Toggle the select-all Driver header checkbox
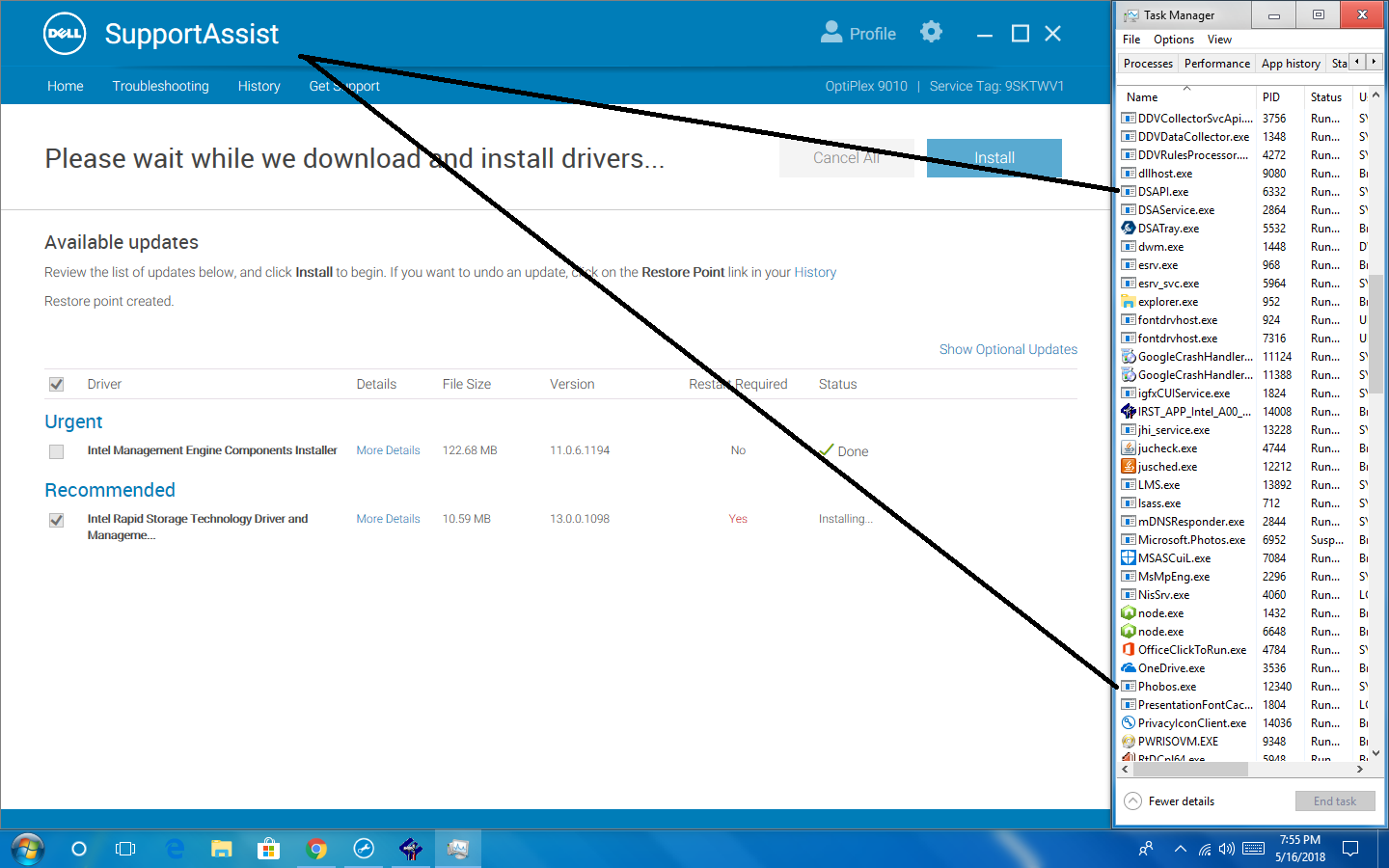 pos(57,385)
